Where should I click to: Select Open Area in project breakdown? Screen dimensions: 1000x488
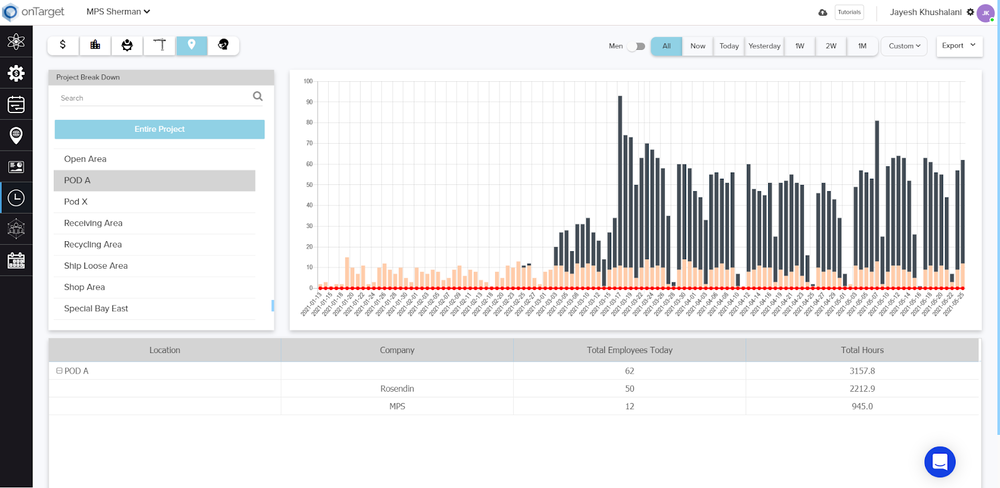click(x=154, y=159)
